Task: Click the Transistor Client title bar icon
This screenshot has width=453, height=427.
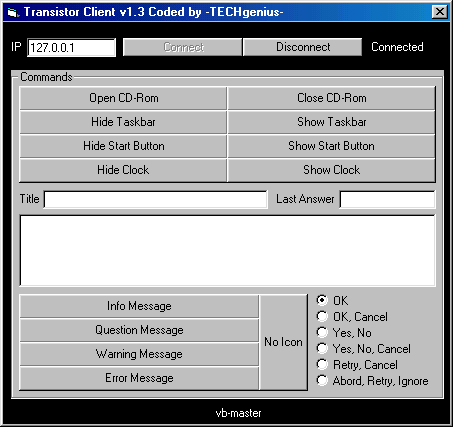Action: click(x=12, y=12)
